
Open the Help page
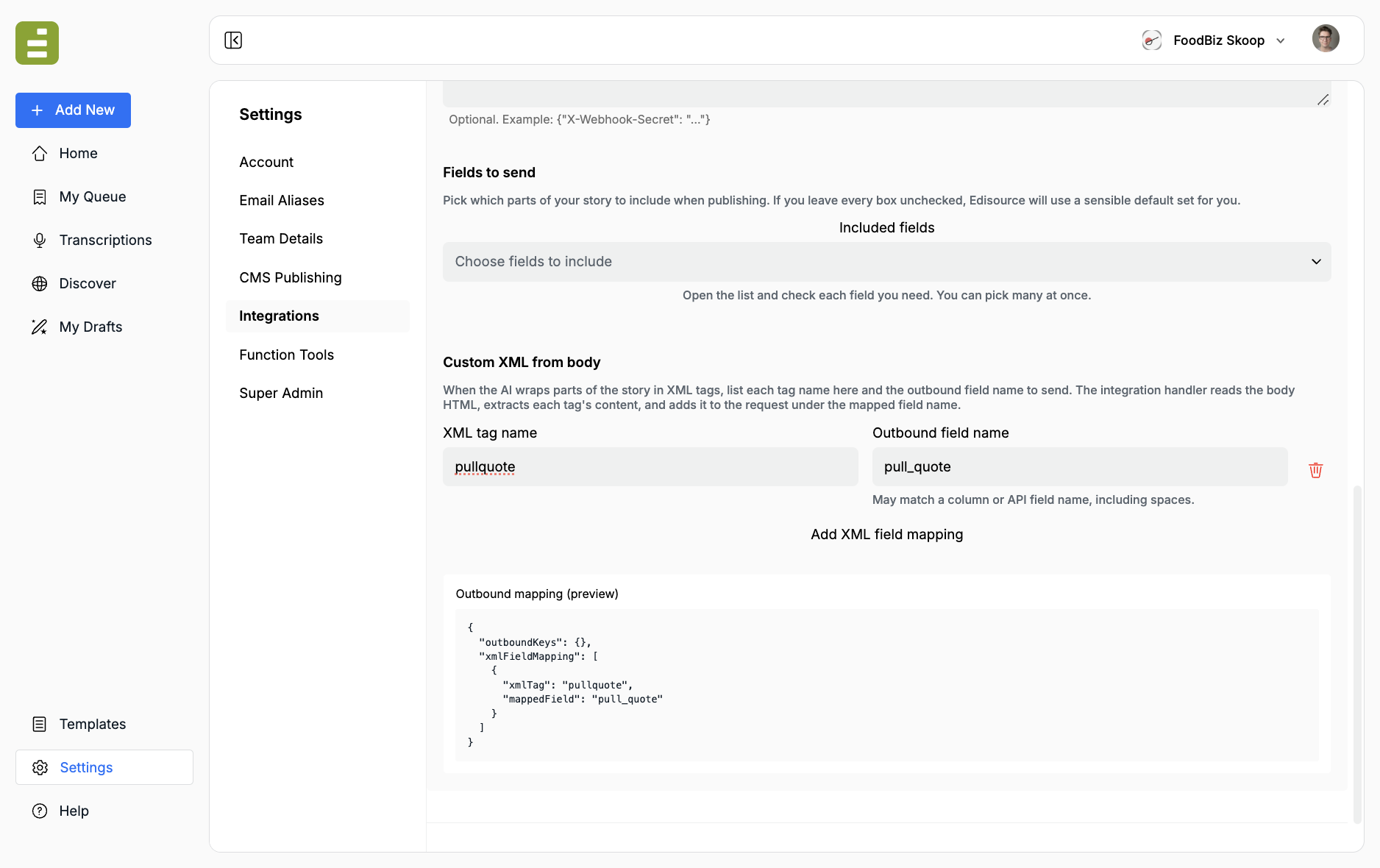[74, 811]
